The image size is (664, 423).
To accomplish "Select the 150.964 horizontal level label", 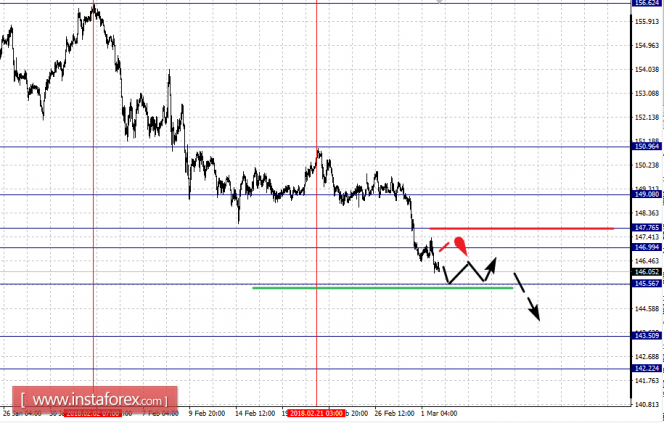I will [x=647, y=147].
